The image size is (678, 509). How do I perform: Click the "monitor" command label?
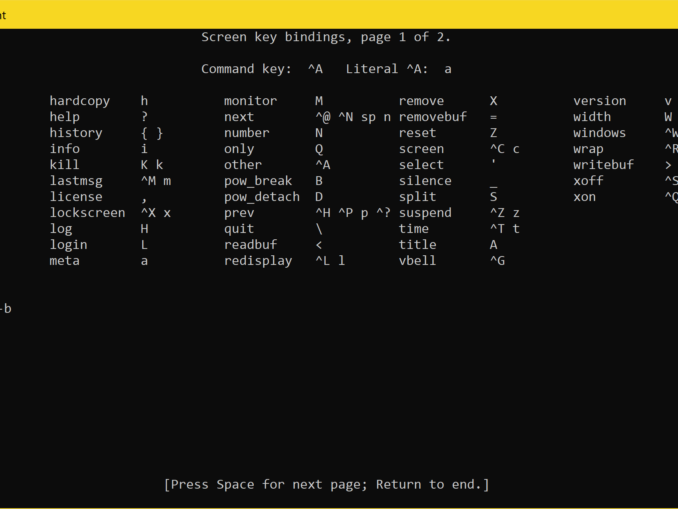(x=250, y=101)
